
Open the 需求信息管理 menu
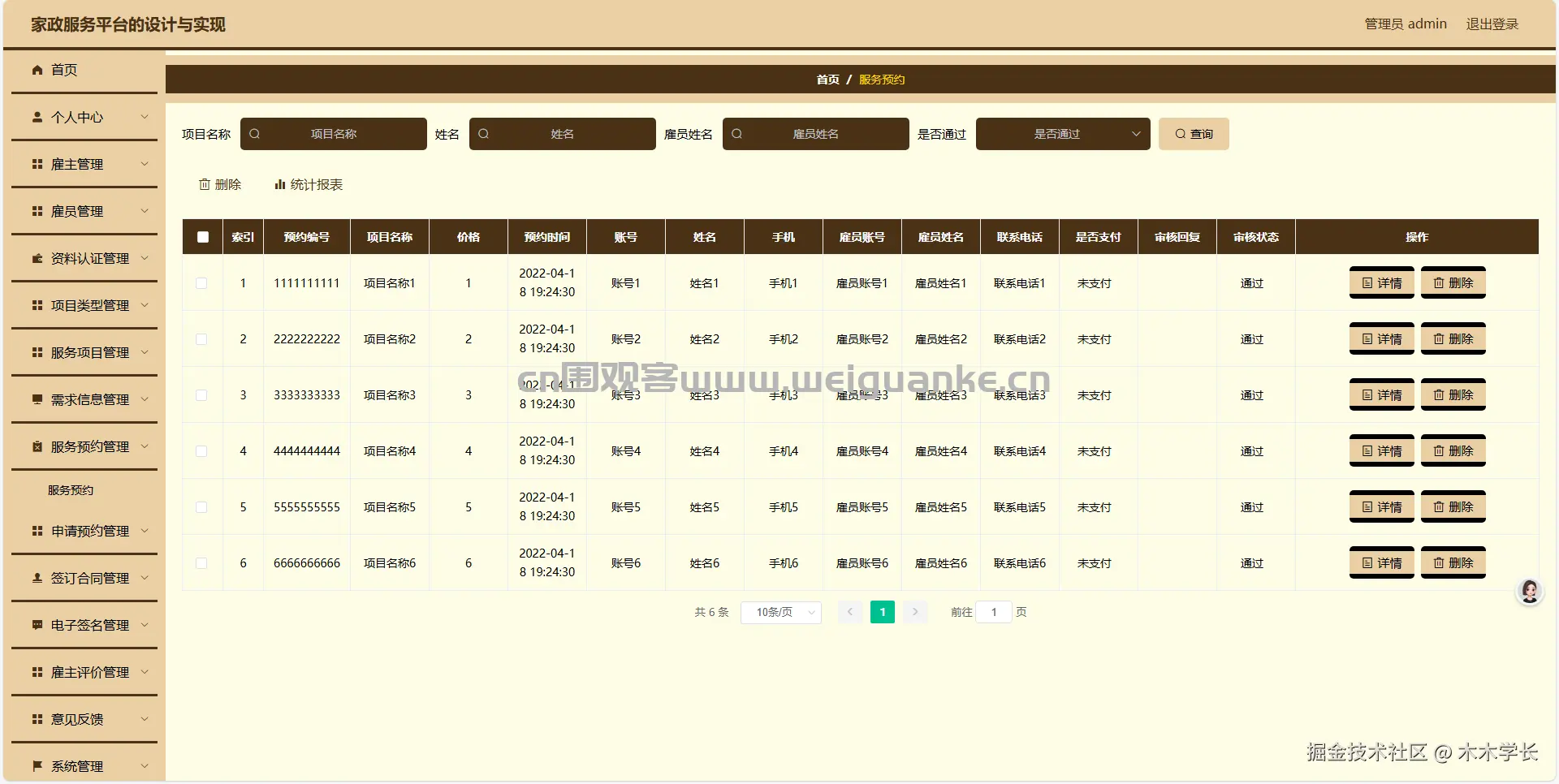(84, 399)
